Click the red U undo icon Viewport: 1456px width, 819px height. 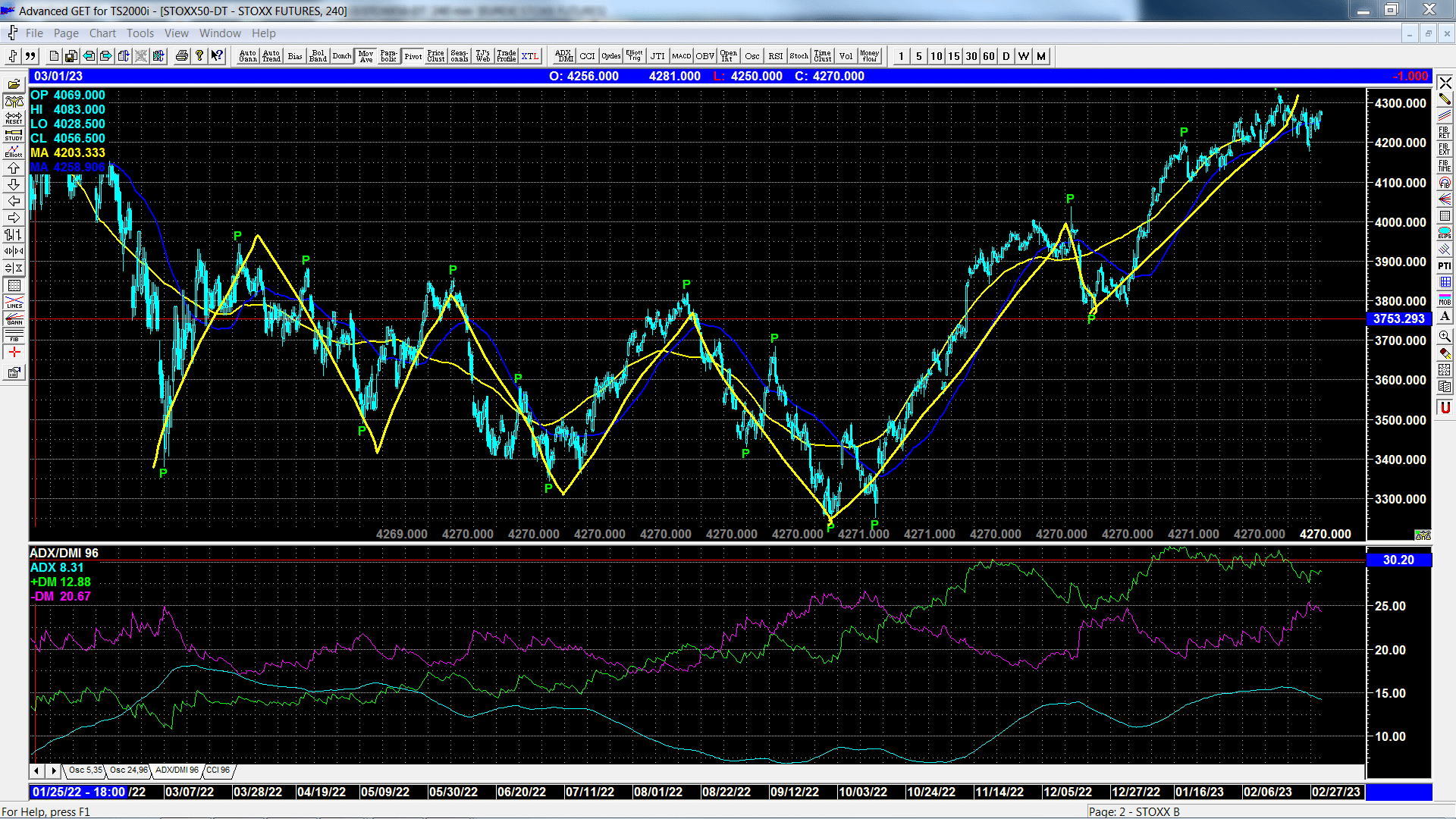(x=1445, y=407)
